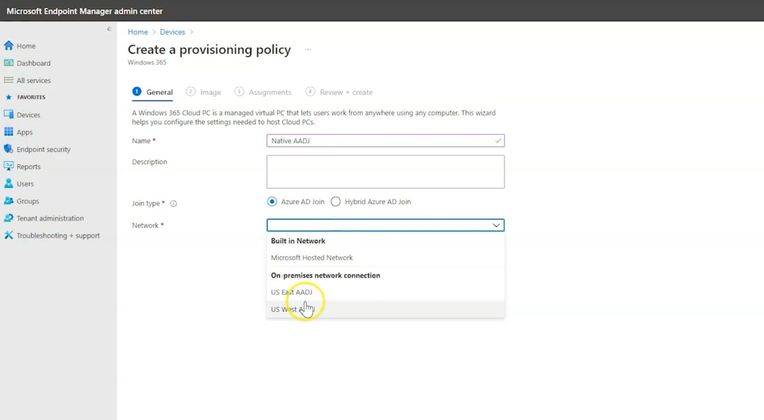Open the Endpoint security sidebar label
The height and width of the screenshot is (420, 764).
pyautogui.click(x=43, y=150)
